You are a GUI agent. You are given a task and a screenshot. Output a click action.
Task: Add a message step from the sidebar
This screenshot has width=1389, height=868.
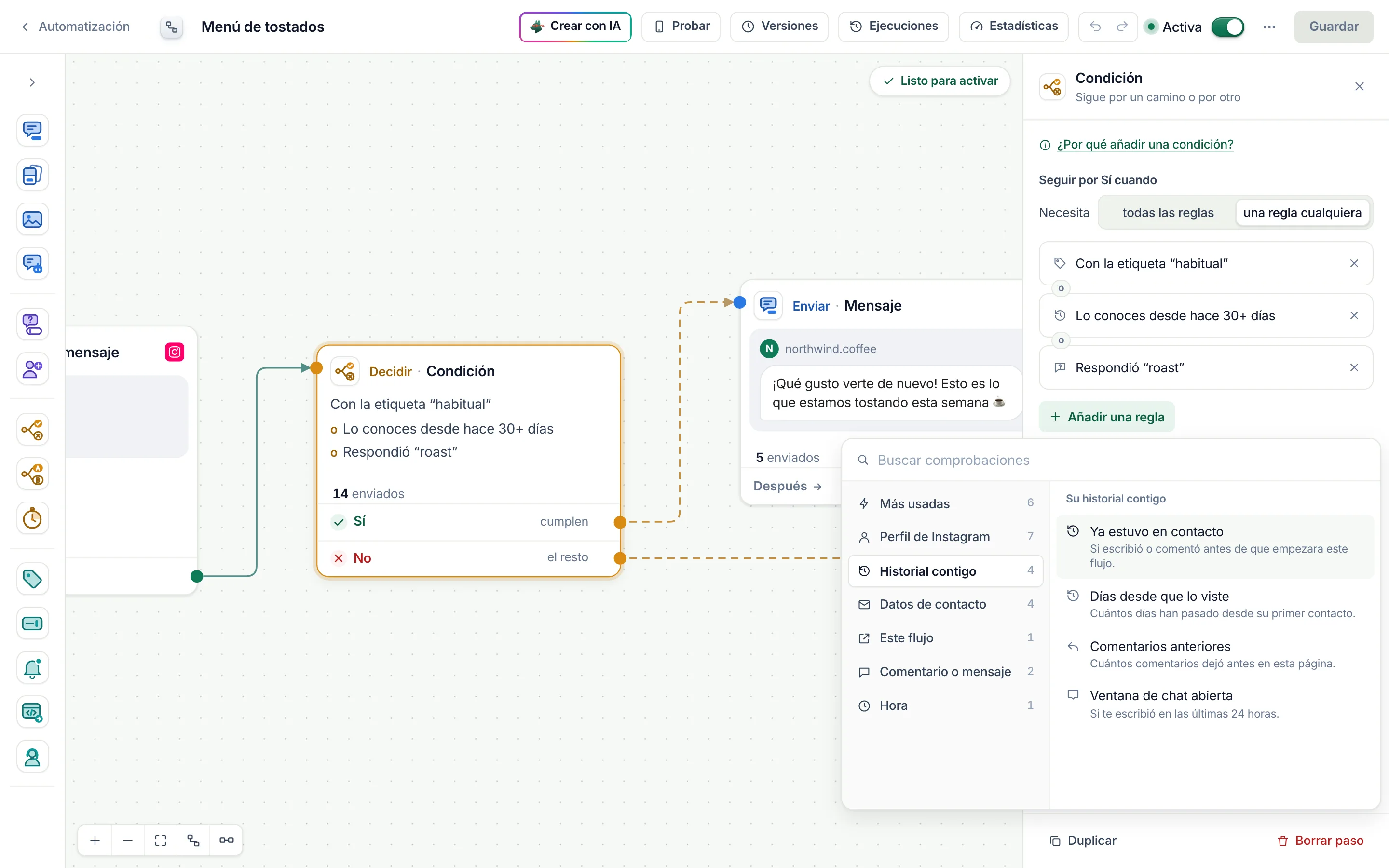tap(32, 130)
